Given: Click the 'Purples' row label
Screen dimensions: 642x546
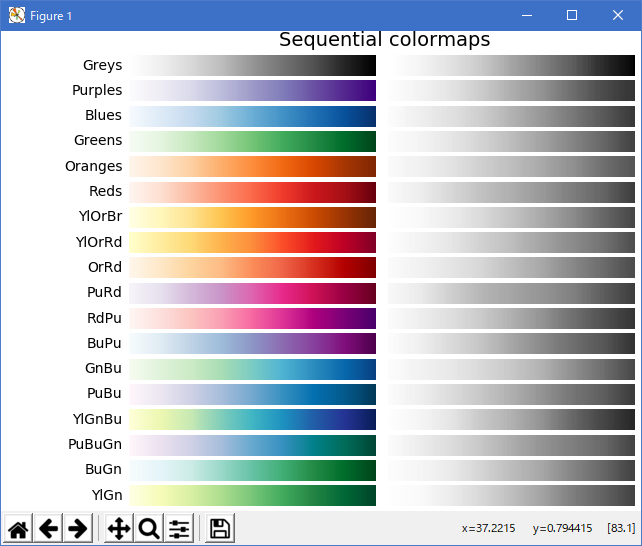Looking at the screenshot, I should pos(97,90).
